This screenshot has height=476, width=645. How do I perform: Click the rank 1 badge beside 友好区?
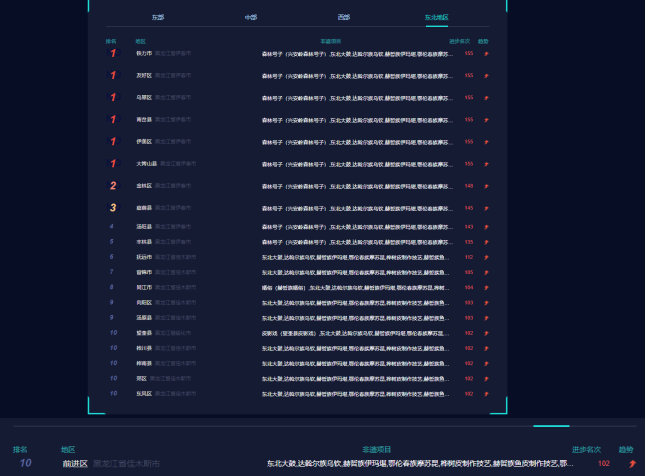click(113, 75)
